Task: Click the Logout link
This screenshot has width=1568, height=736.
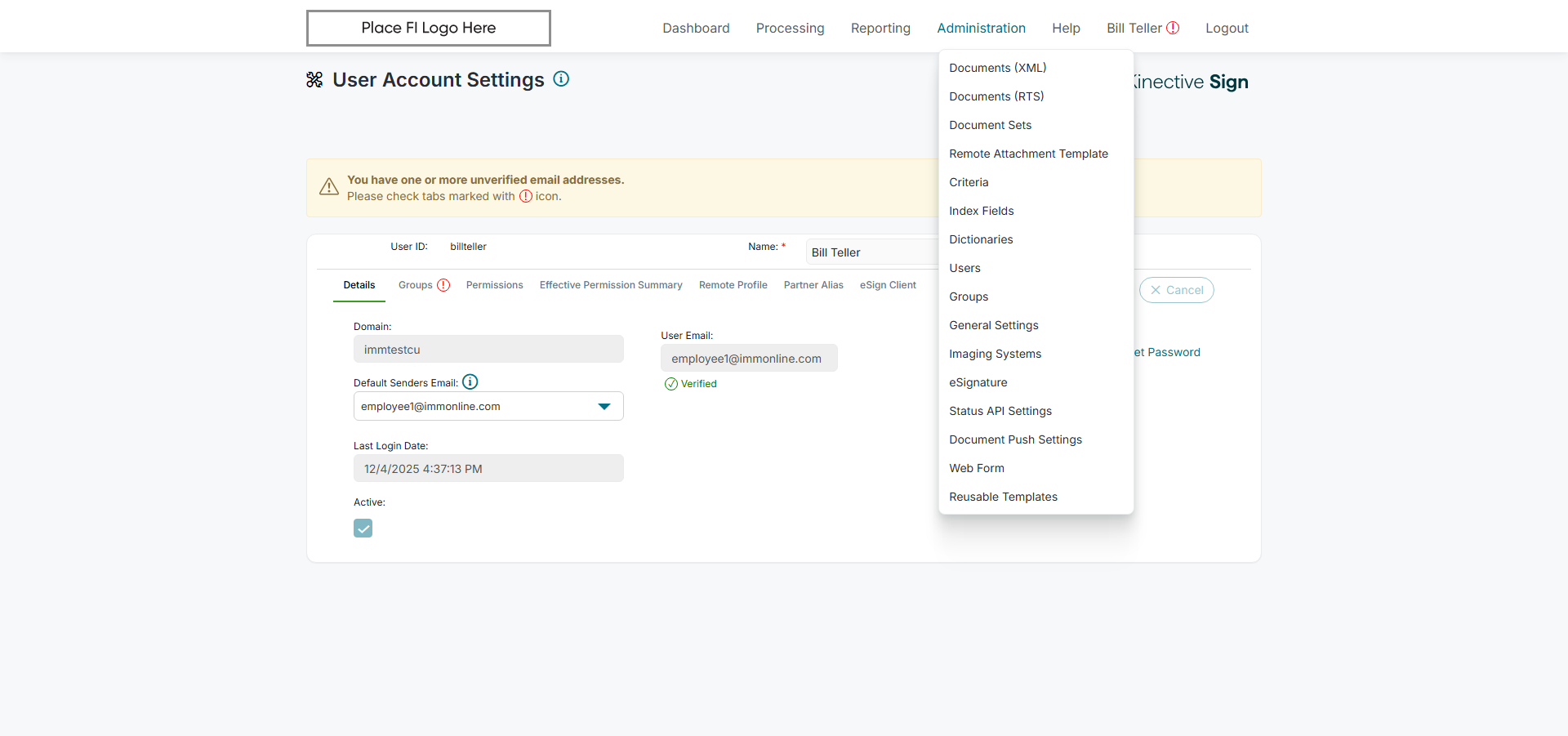Action: point(1227,28)
